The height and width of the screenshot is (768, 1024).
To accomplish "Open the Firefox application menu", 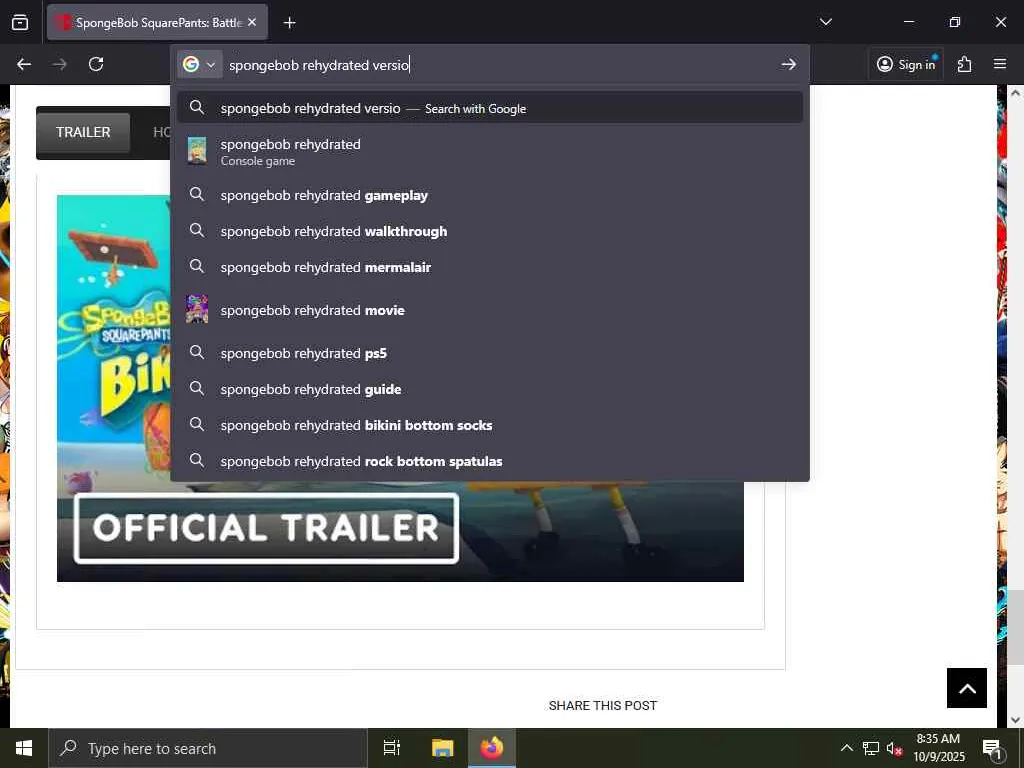I will point(999,64).
